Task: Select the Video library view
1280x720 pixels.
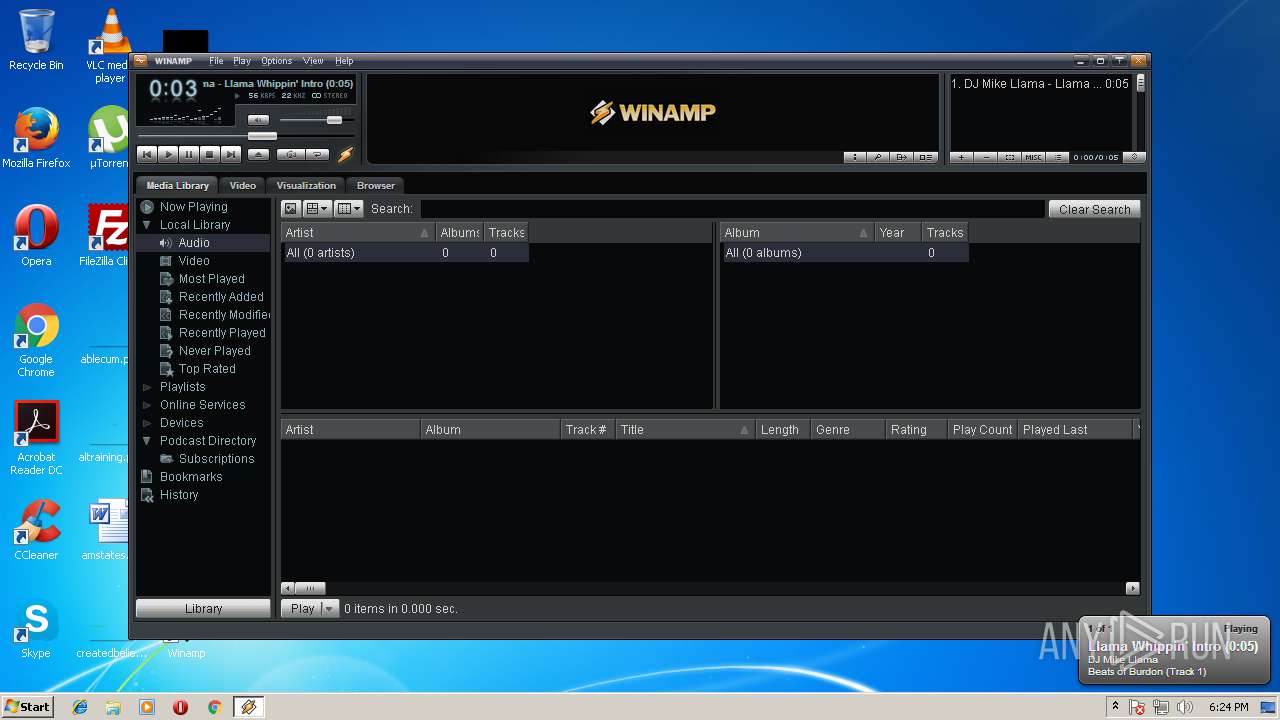Action: click(194, 261)
